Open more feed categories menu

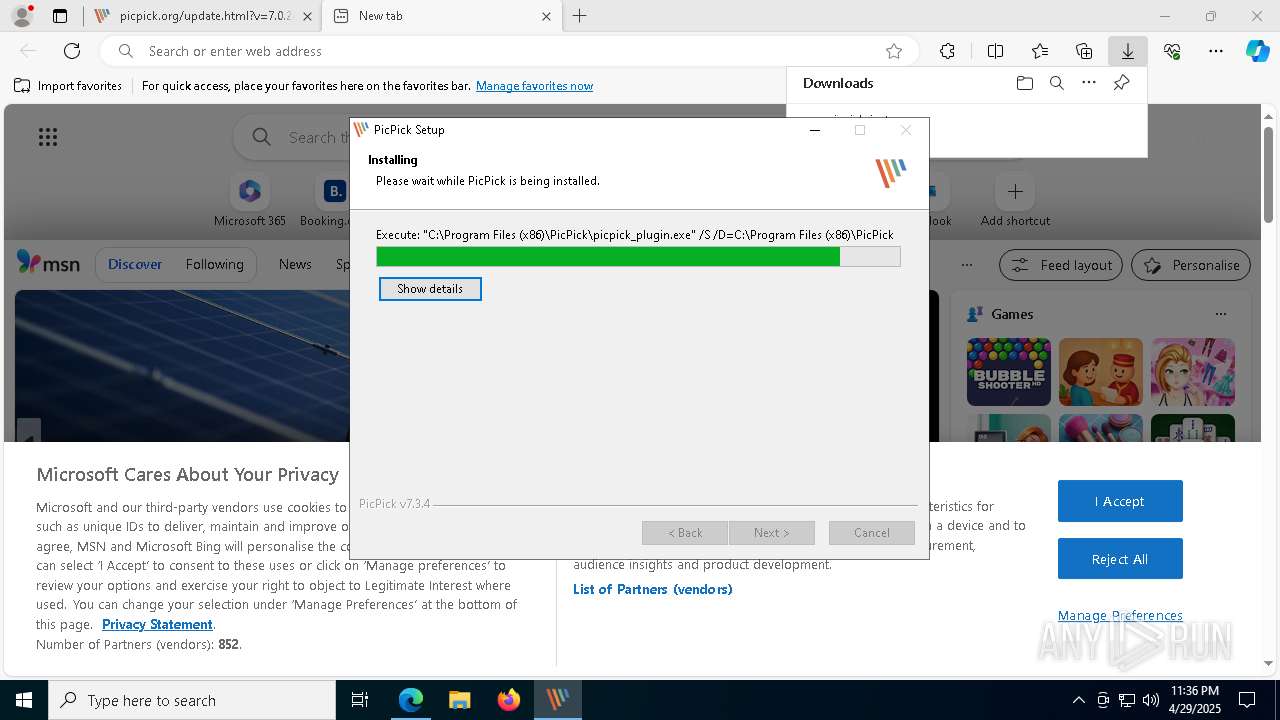pos(966,265)
